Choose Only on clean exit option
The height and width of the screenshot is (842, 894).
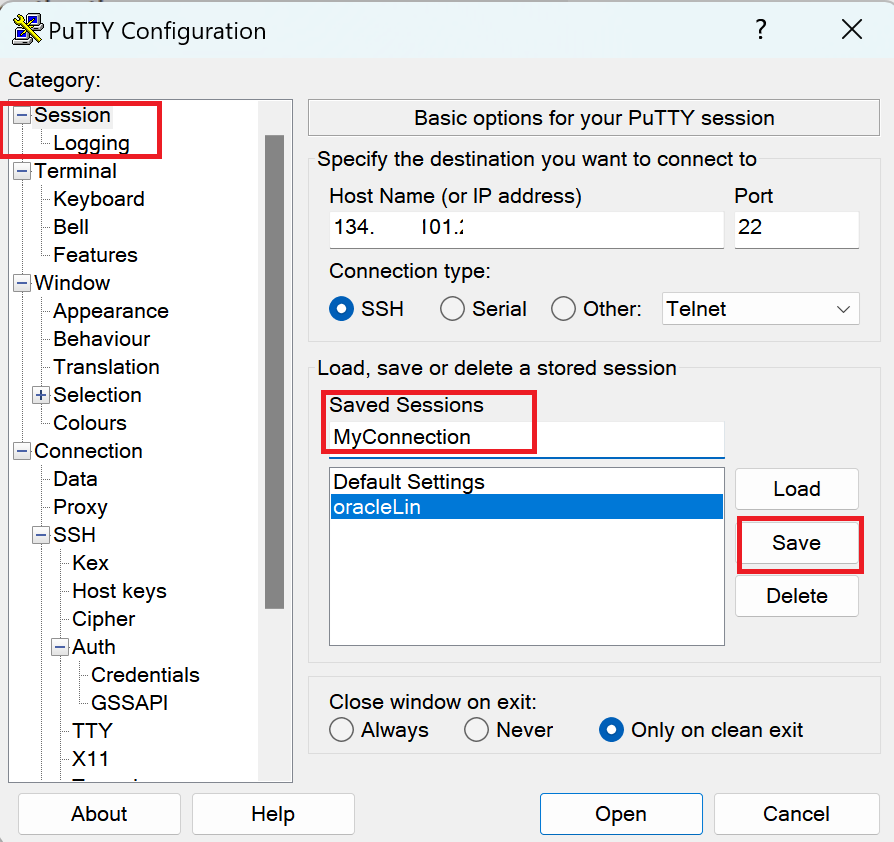click(611, 730)
